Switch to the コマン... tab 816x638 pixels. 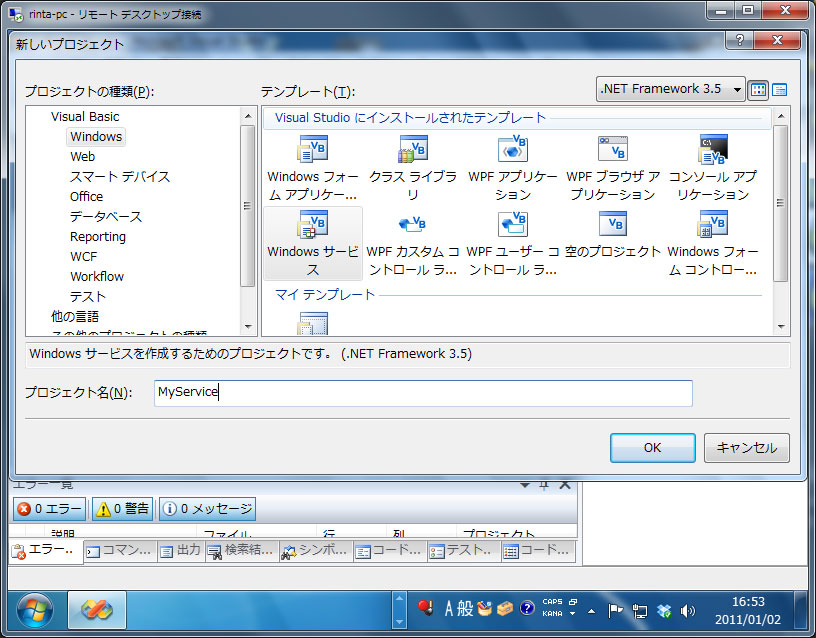pos(120,551)
